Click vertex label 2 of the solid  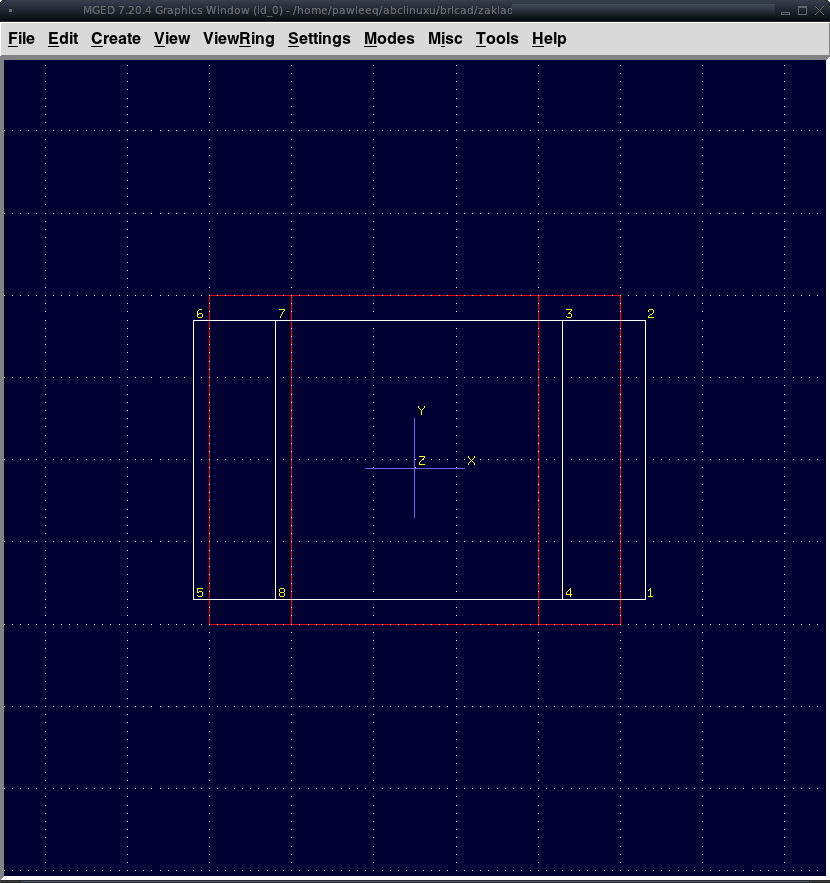click(651, 314)
